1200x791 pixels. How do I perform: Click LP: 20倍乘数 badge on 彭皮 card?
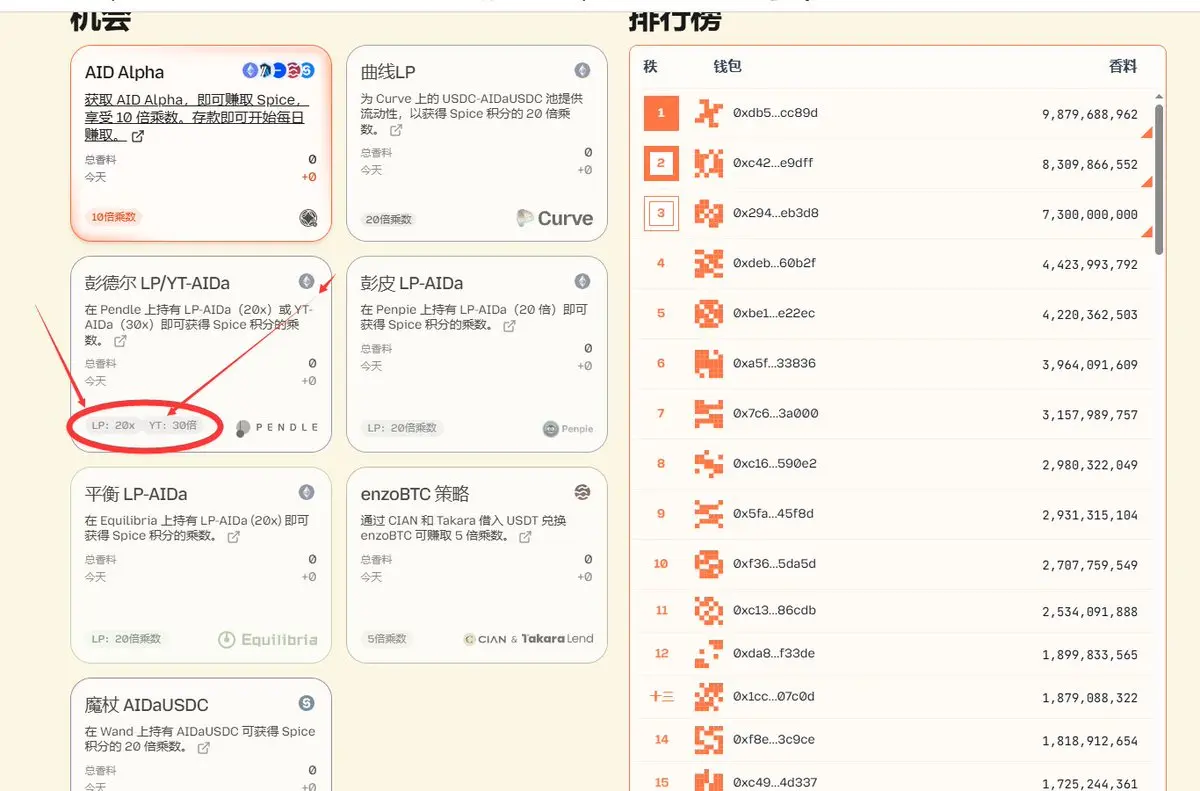click(x=402, y=427)
